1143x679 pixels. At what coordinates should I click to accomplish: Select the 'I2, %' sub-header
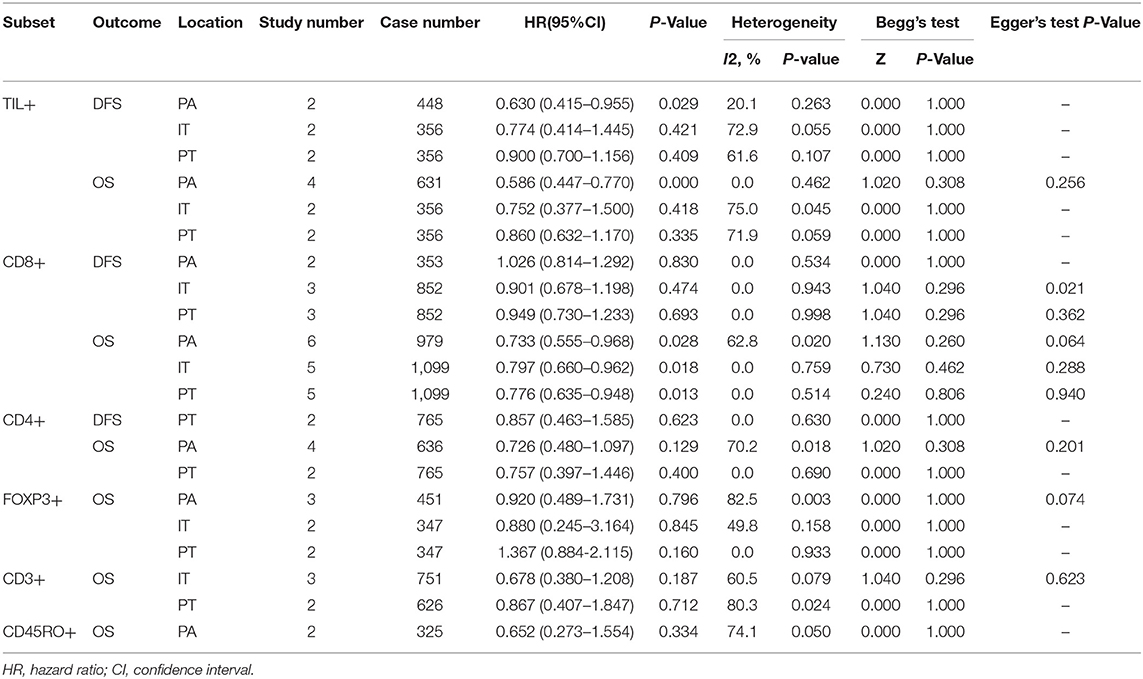[742, 59]
